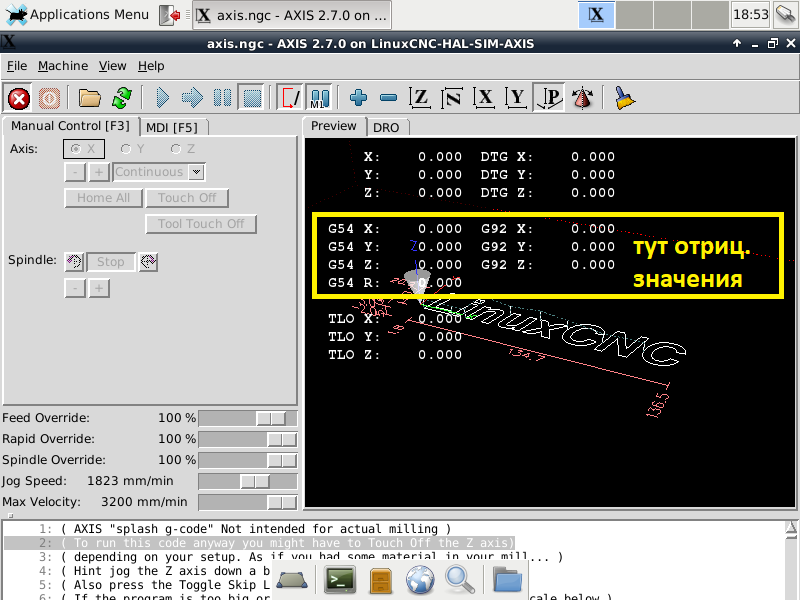Start spindle clockwise icon
800x600 pixels.
[x=148, y=262]
